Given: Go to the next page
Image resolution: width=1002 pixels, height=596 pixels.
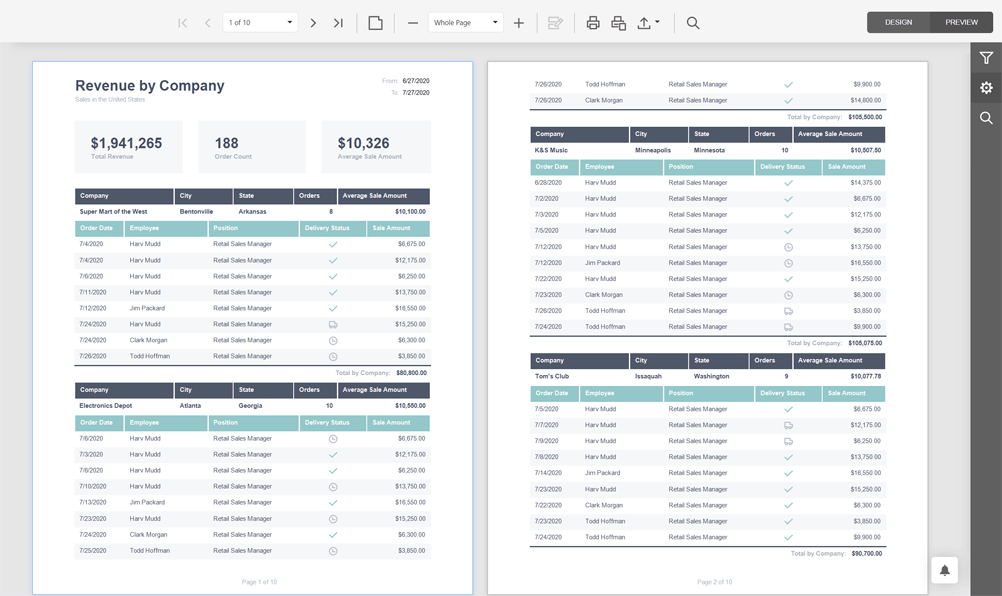Looking at the screenshot, I should point(313,23).
